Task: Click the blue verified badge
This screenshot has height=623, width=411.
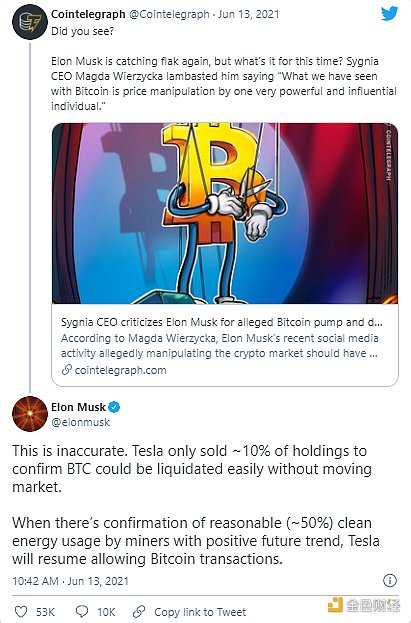Action: (114, 407)
